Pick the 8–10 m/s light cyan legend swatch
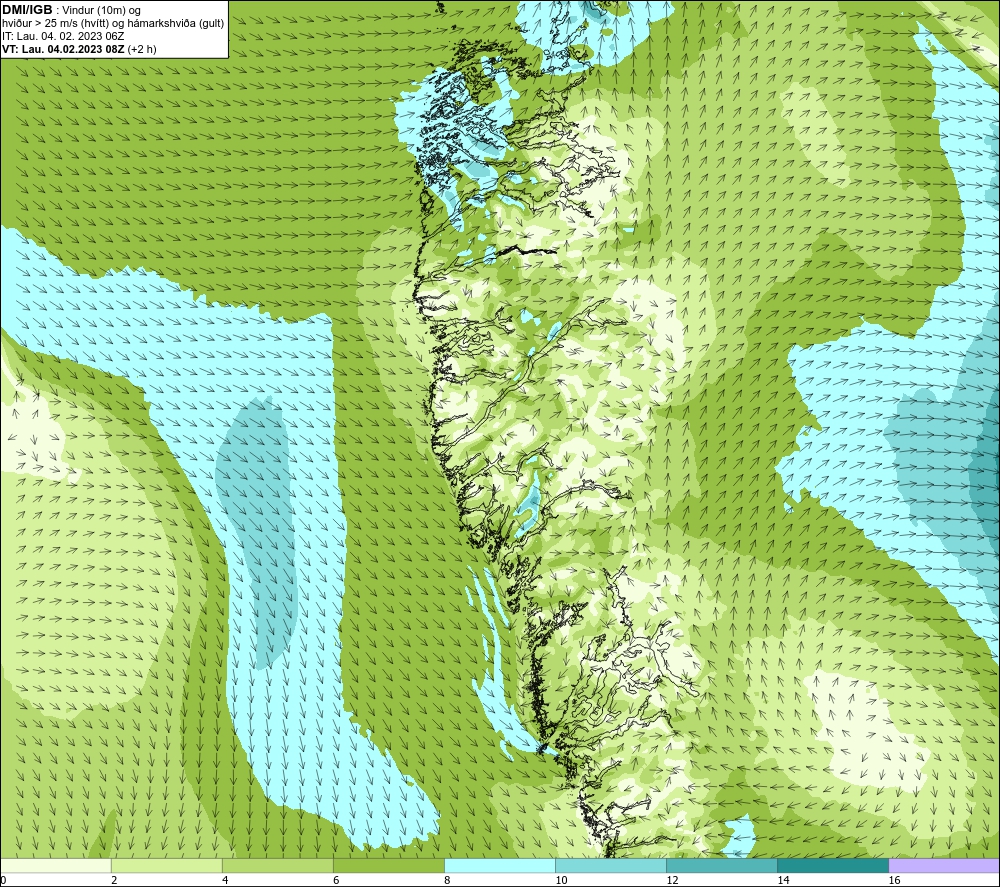Screen dimensions: 1000x887 click(500, 865)
